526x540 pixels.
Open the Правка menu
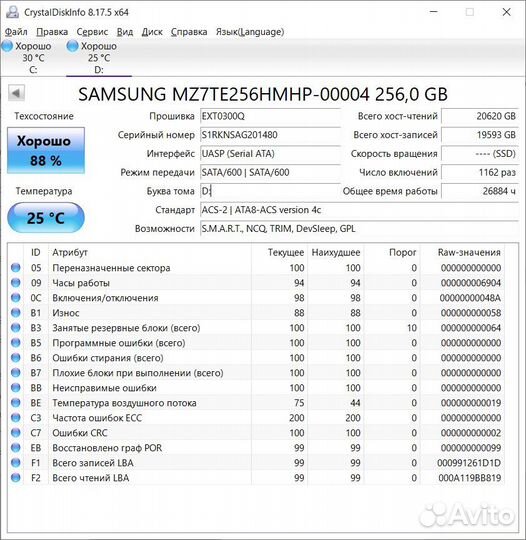pyautogui.click(x=52, y=32)
